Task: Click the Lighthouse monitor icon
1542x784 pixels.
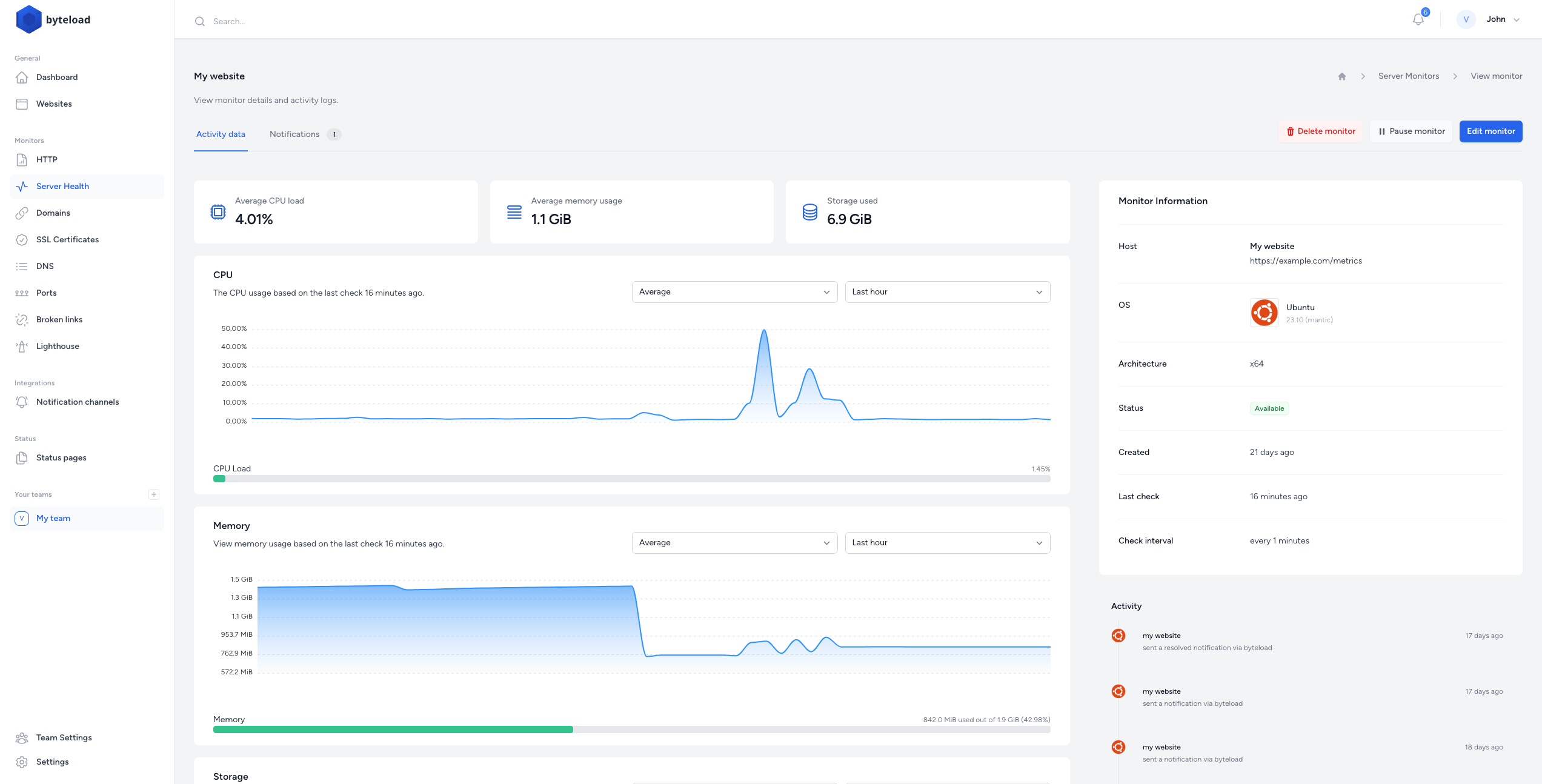Action: pos(21,345)
